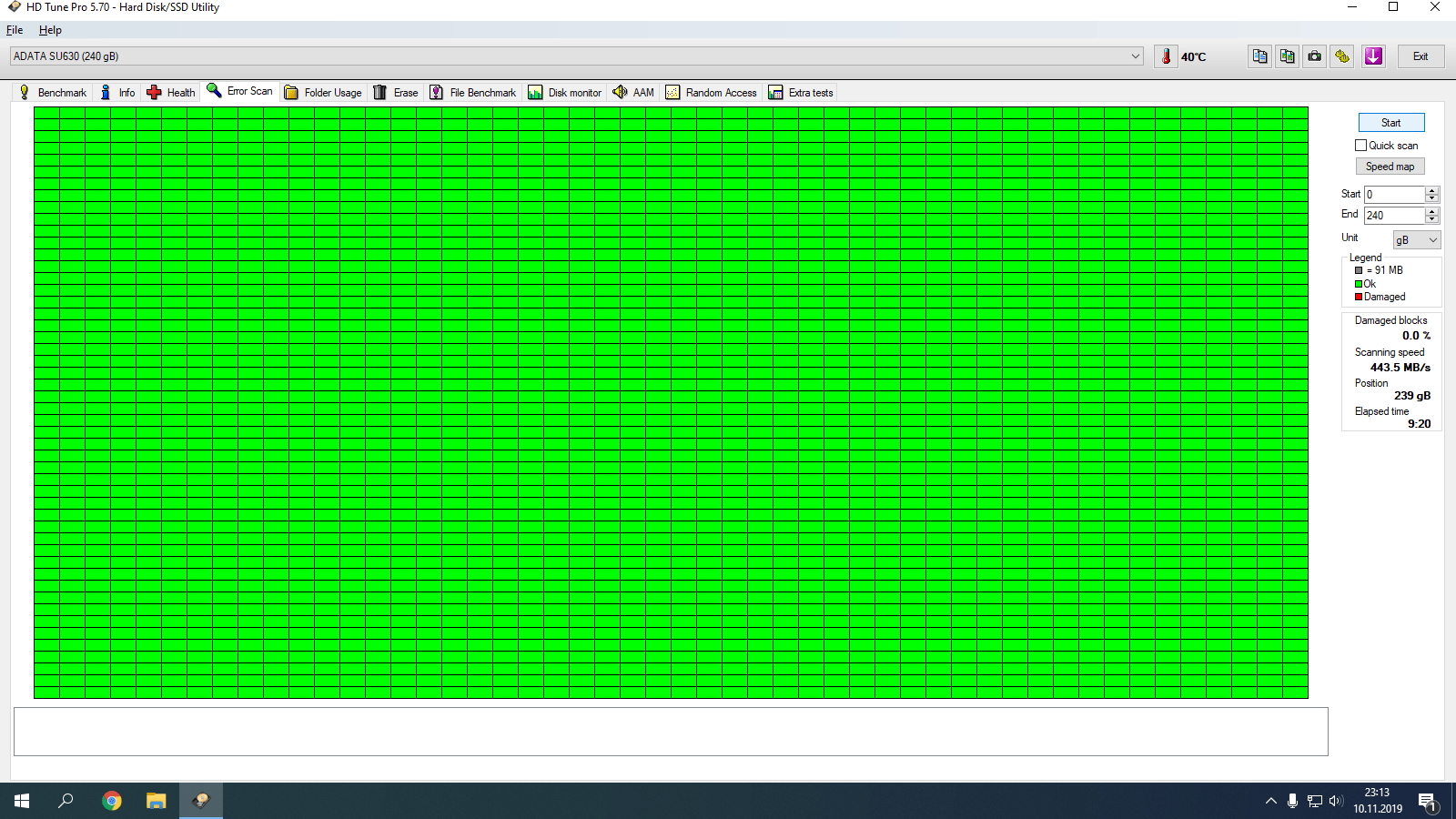Click the Damaged blocks value 0.0 %
The height and width of the screenshot is (819, 1456).
(1416, 336)
